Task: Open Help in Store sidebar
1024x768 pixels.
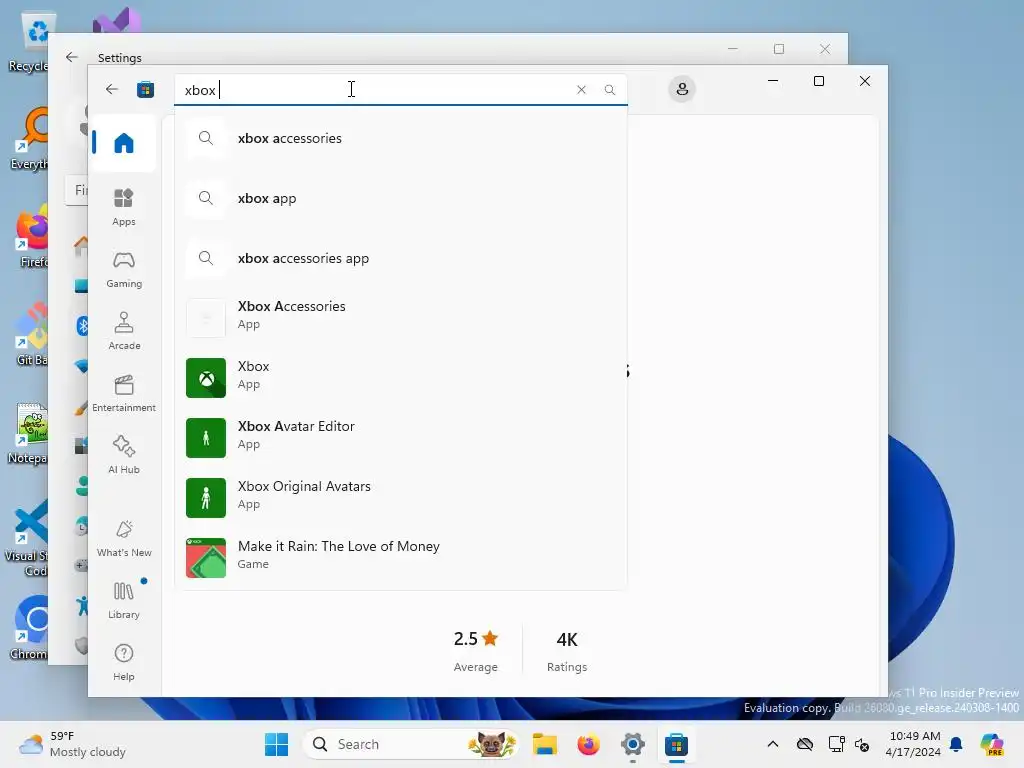Action: click(123, 662)
